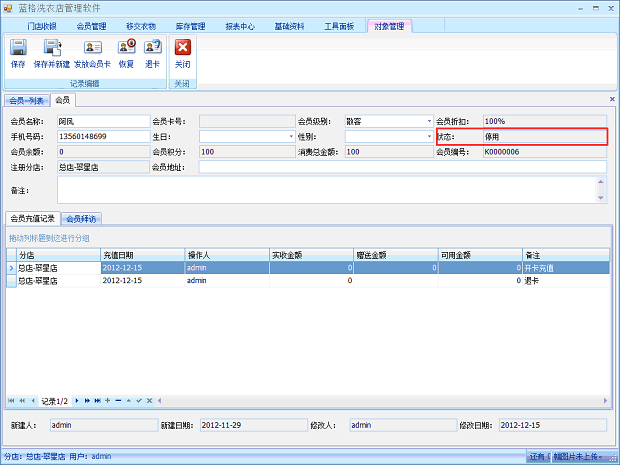This screenshot has height=465, width=620.
Task: Click the grid horizontal scroll left arrow
Action: point(160,401)
